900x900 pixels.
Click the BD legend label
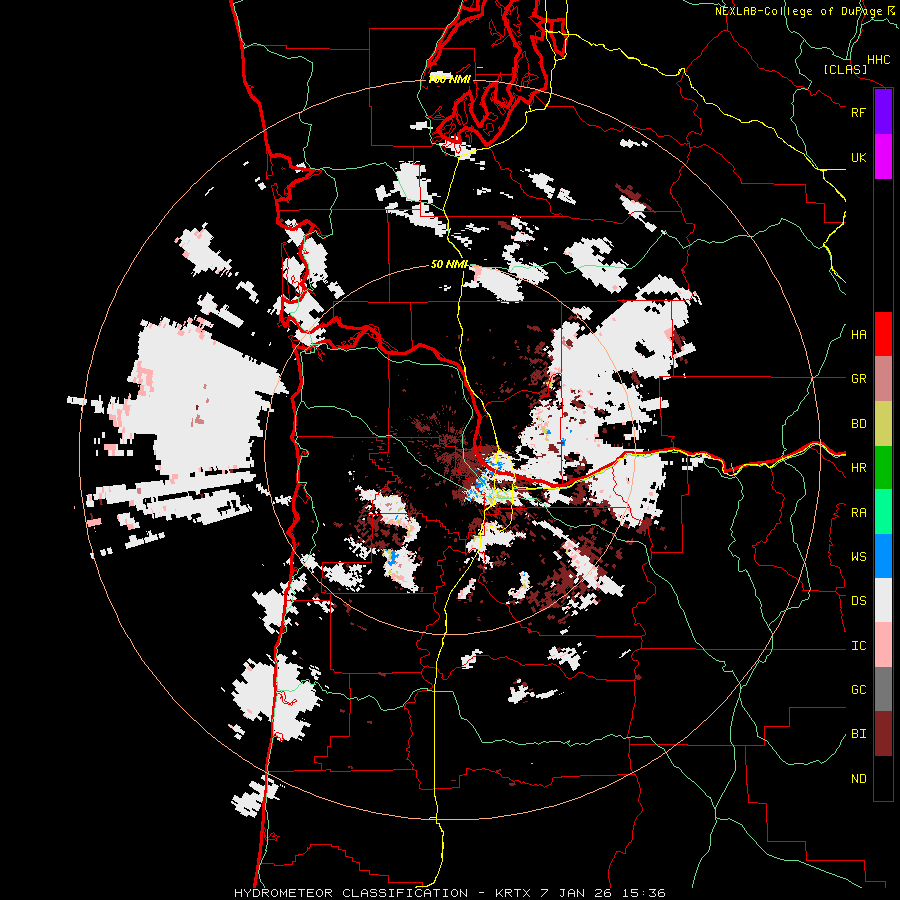(858, 424)
